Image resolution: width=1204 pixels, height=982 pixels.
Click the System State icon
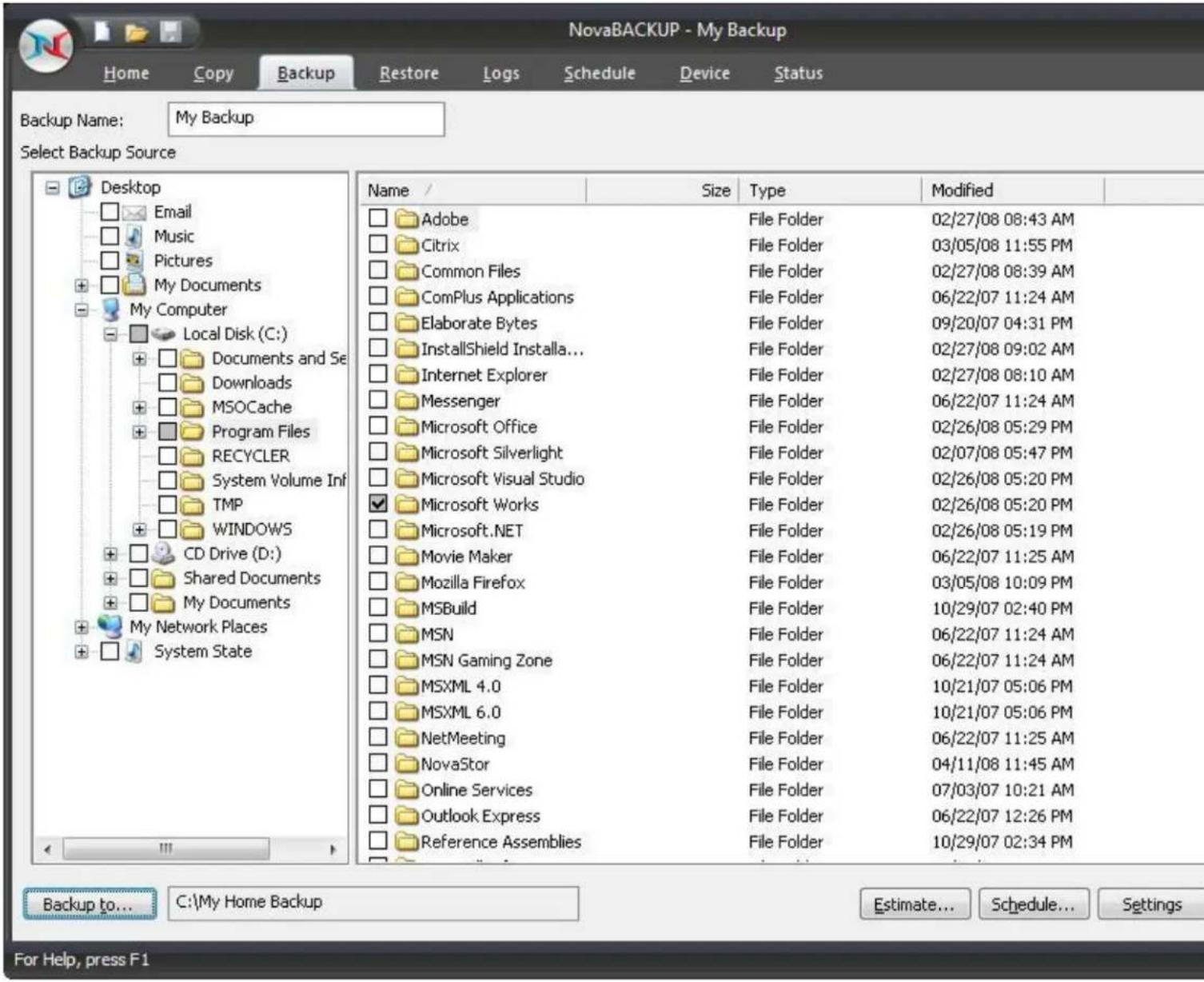134,652
